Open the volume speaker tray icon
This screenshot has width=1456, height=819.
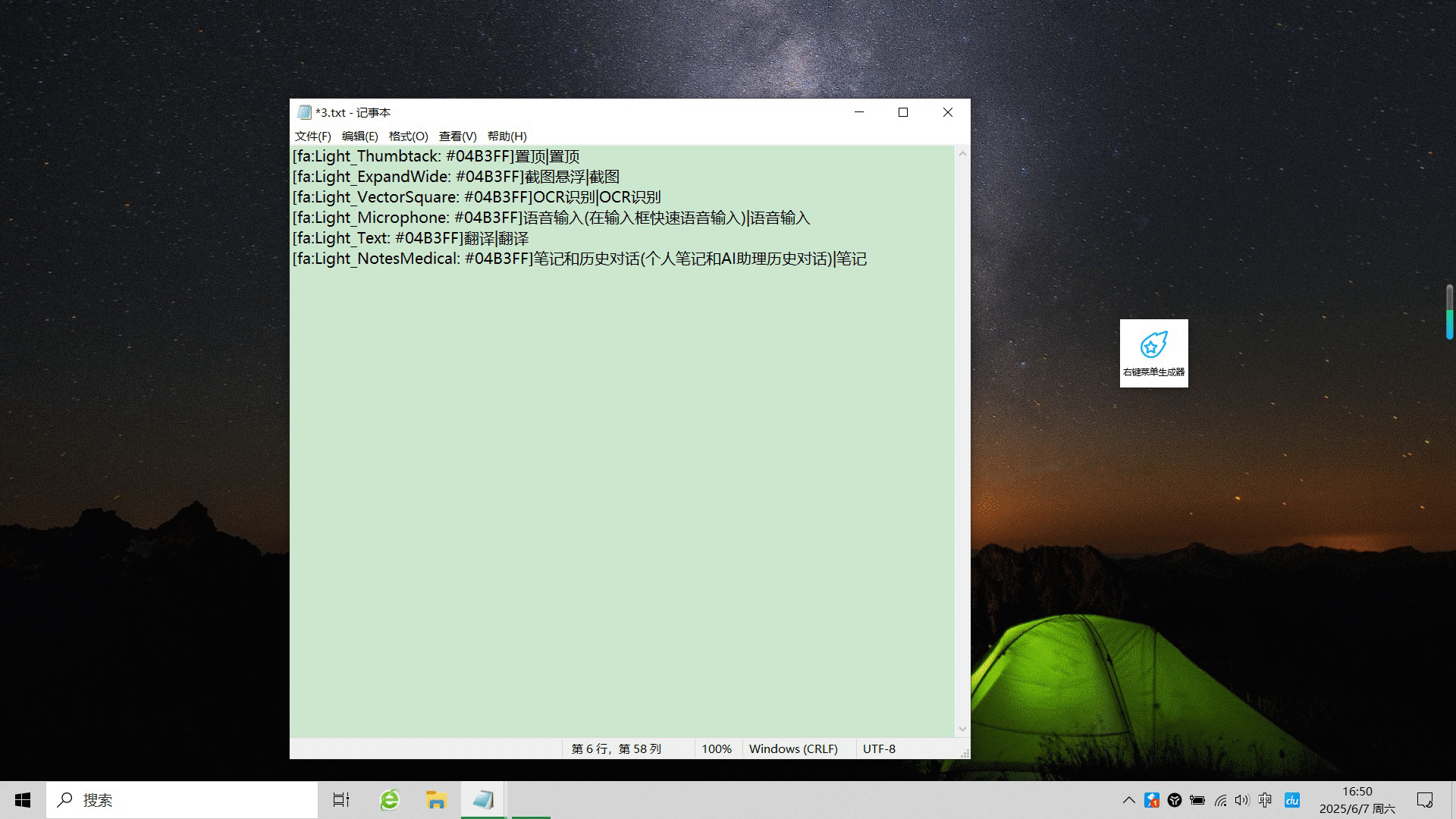point(1241,800)
